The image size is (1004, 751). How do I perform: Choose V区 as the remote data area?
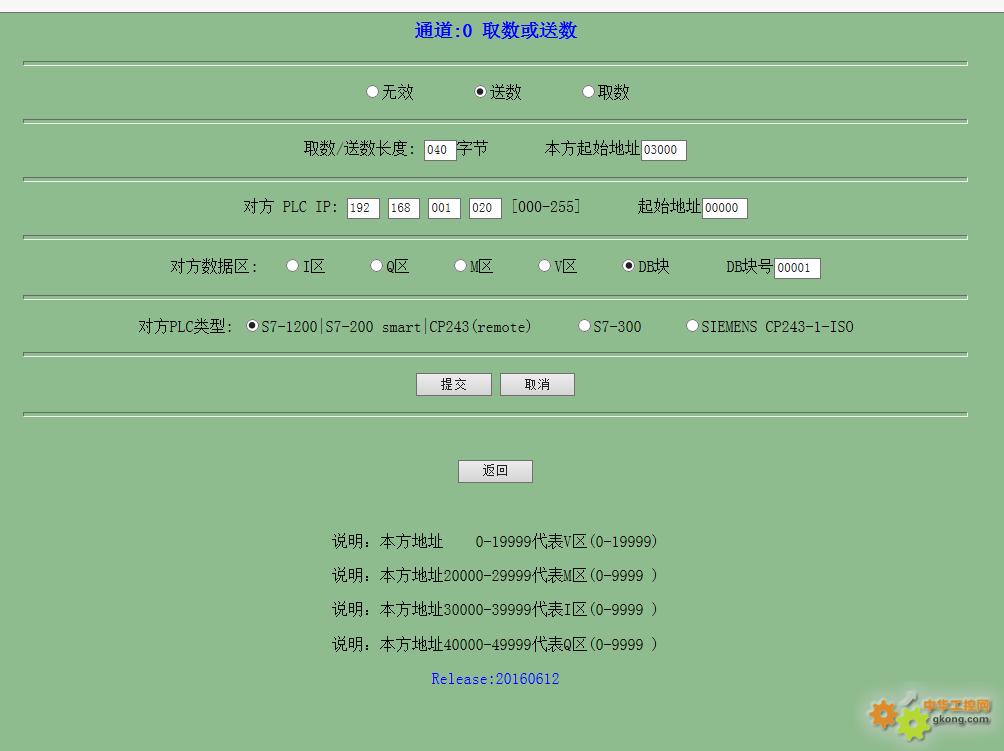[544, 266]
